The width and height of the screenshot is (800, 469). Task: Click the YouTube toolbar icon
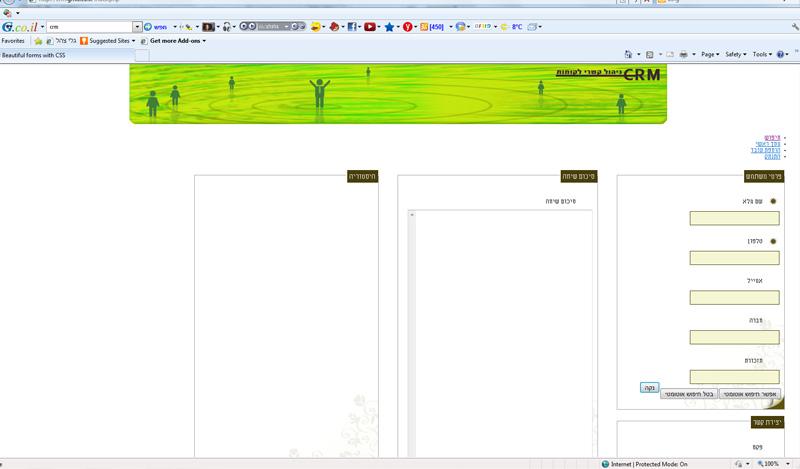click(370, 27)
